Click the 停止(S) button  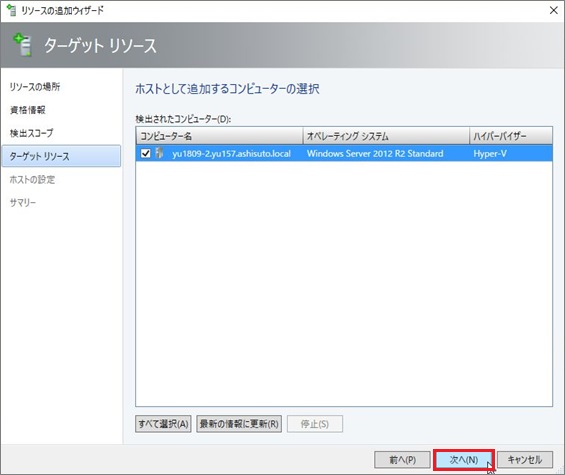[x=315, y=424]
